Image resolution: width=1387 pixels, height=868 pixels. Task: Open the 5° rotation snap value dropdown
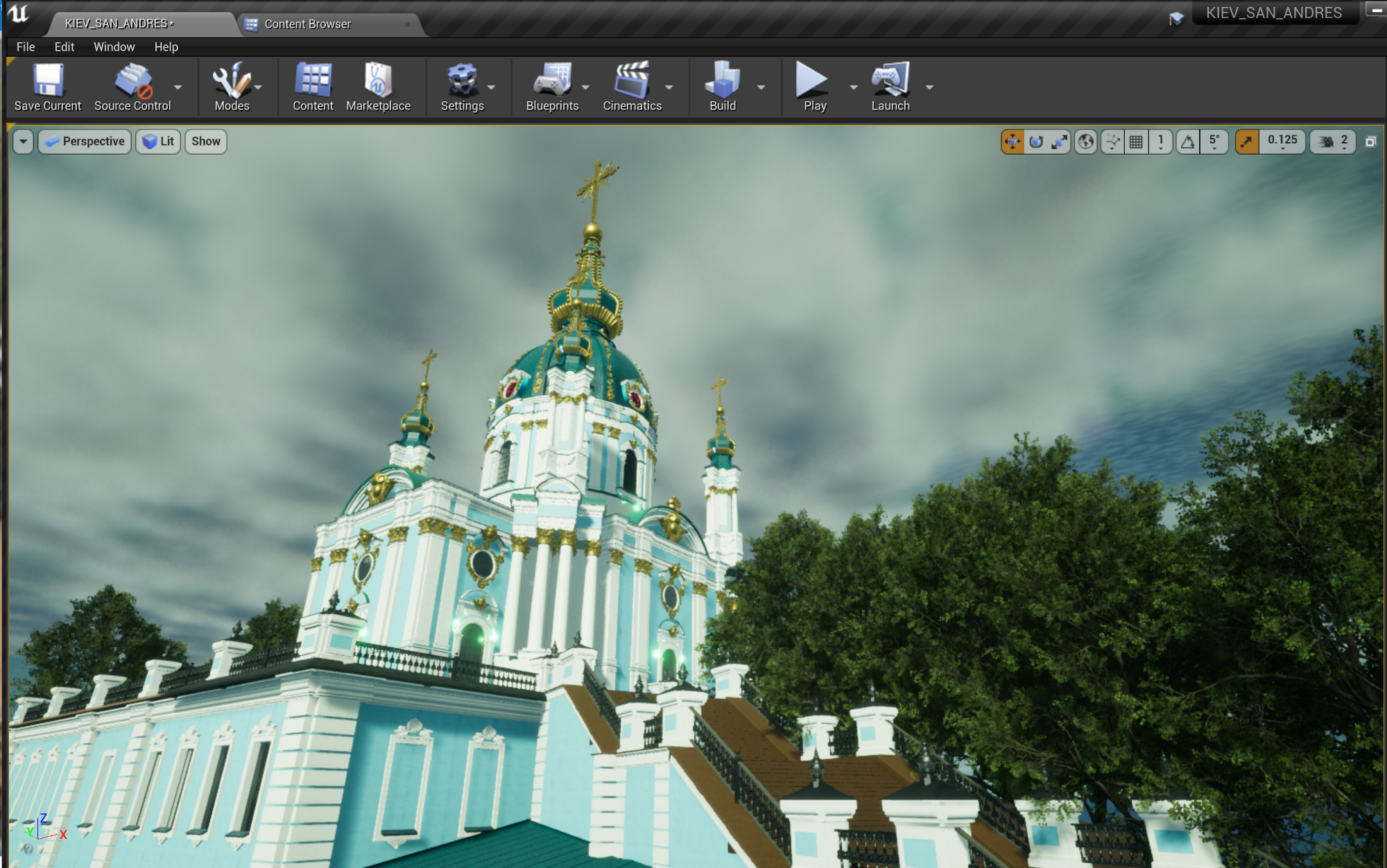point(1214,141)
